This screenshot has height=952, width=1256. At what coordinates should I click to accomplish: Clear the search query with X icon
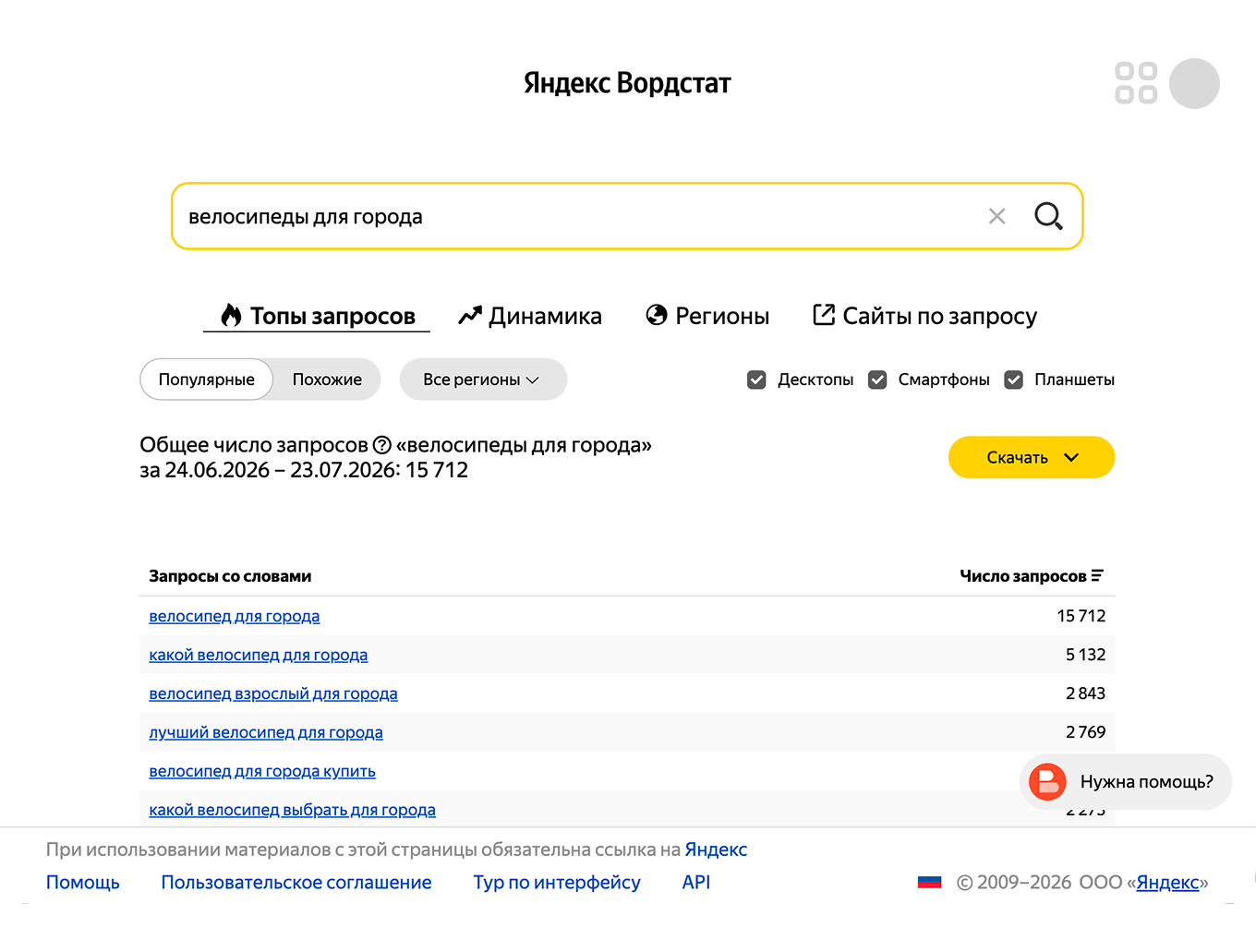click(x=996, y=216)
